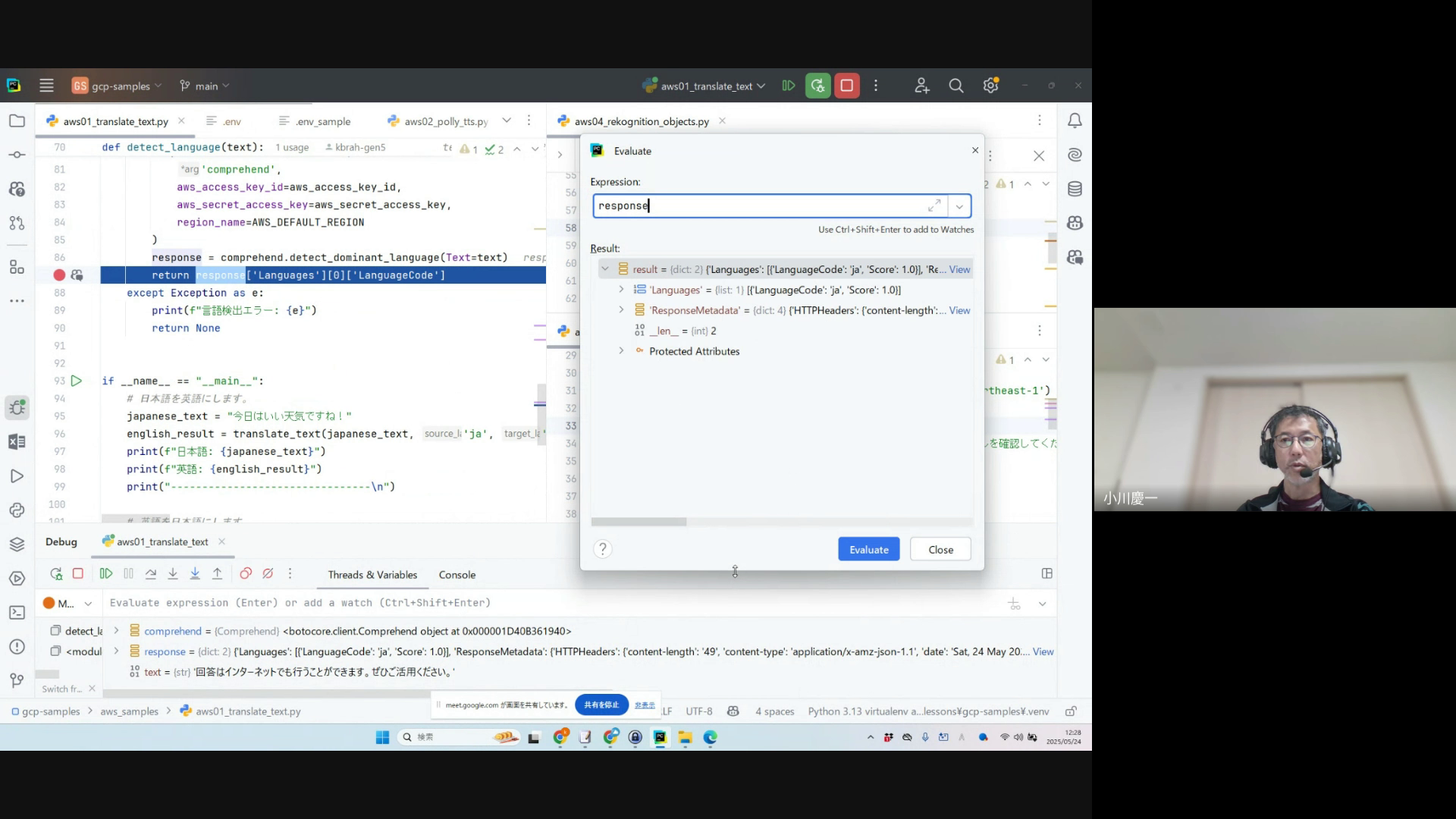Click the View link on the result row

[x=959, y=269]
